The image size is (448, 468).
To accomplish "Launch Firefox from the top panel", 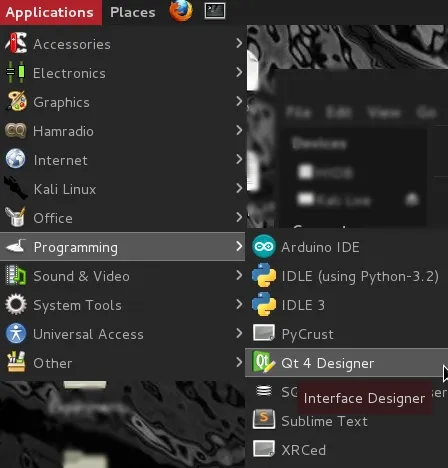I will [181, 11].
